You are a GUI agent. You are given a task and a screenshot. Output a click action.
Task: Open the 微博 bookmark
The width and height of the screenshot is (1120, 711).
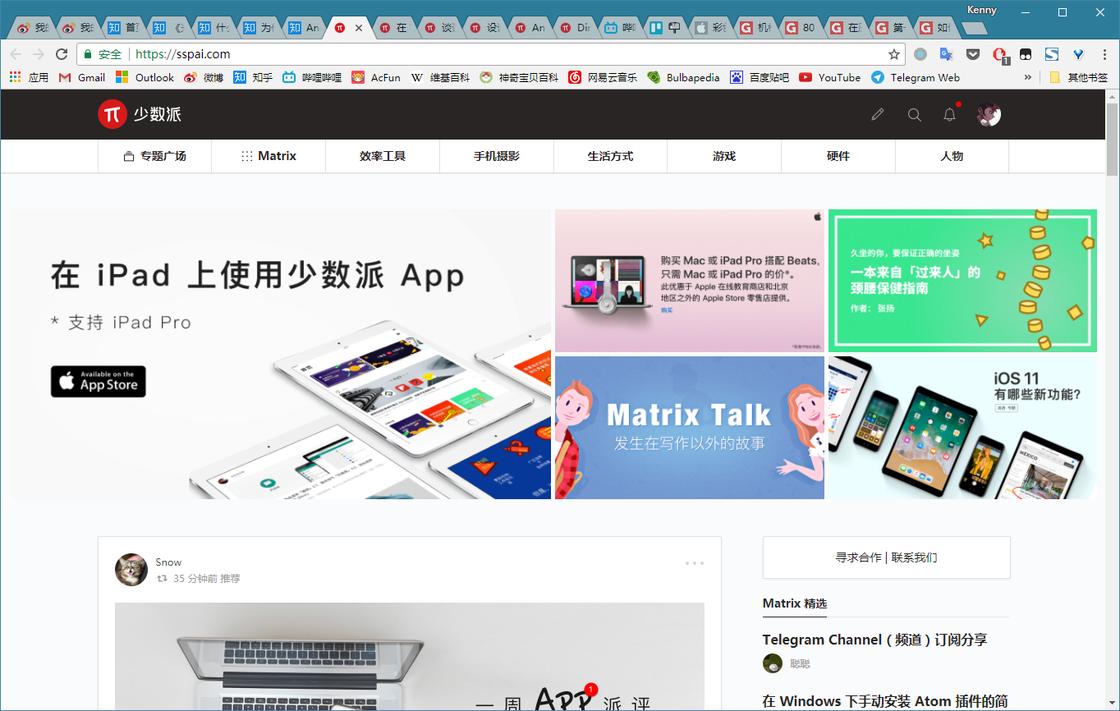click(204, 77)
